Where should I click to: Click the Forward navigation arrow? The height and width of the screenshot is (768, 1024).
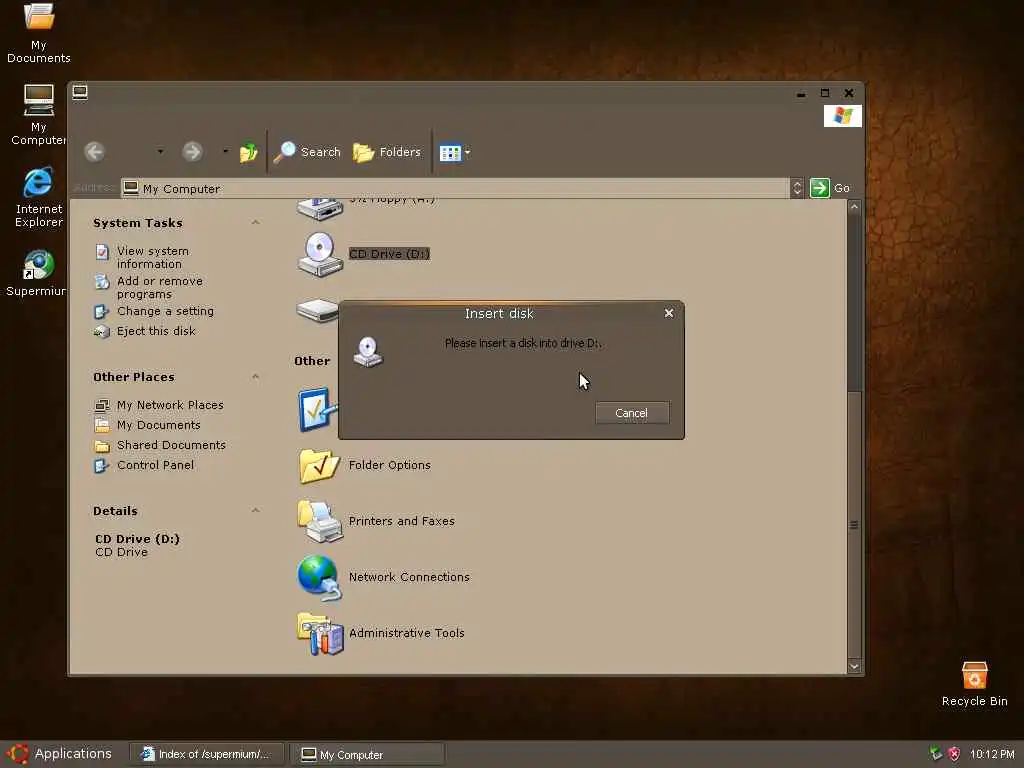[192, 152]
